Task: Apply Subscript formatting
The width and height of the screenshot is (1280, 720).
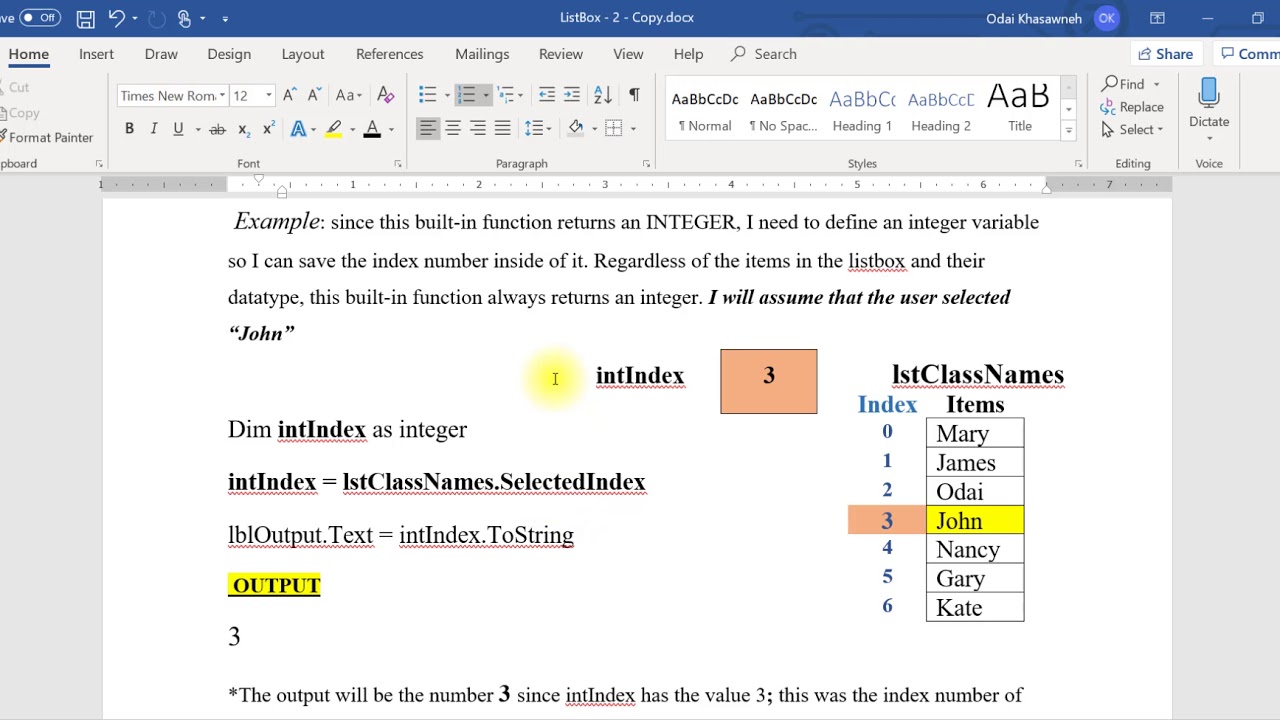Action: coord(243,129)
